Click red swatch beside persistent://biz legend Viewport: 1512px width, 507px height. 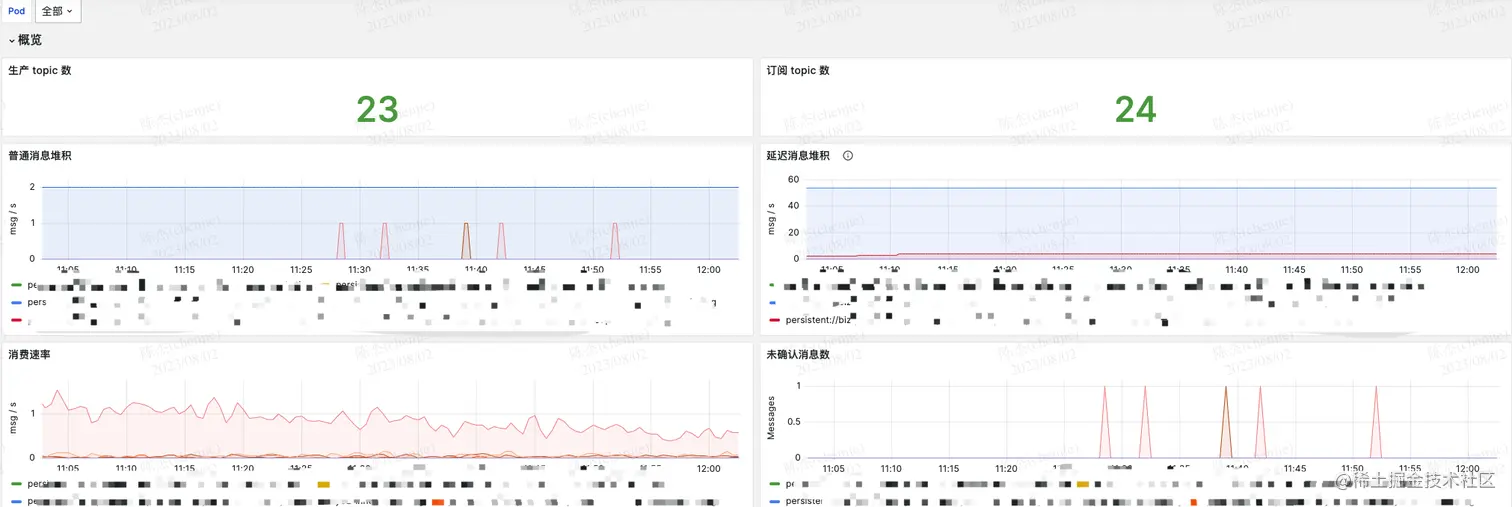pos(773,320)
